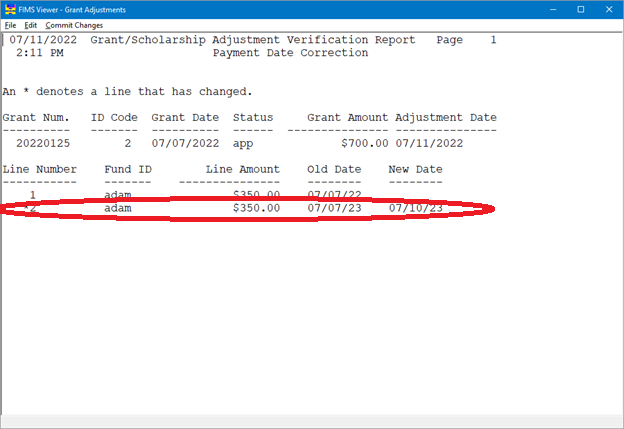This screenshot has width=624, height=429.
Task: Click grant date 07/07/2022
Action: [185, 143]
